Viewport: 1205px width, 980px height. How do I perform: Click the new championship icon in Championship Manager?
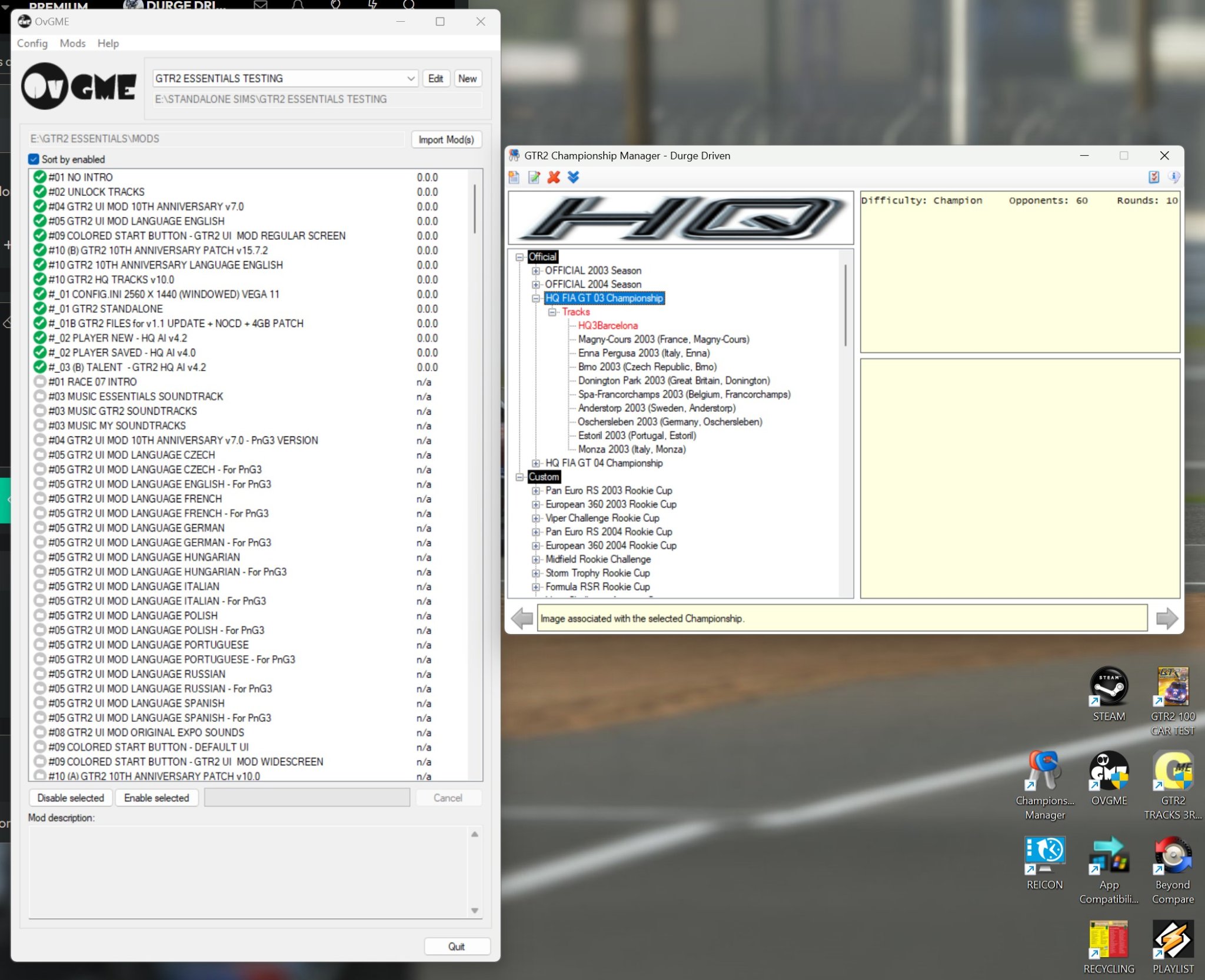(x=514, y=177)
